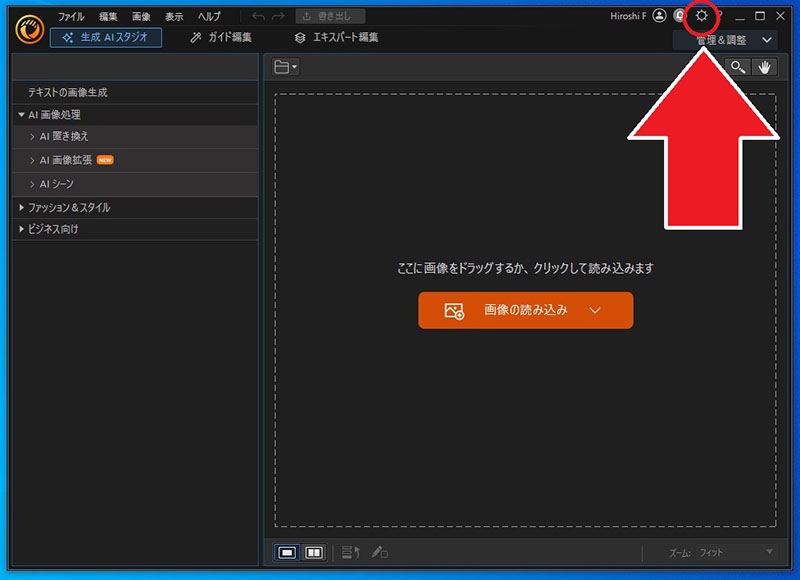
Task: Click the history list icon in bottom bar
Action: (x=350, y=552)
